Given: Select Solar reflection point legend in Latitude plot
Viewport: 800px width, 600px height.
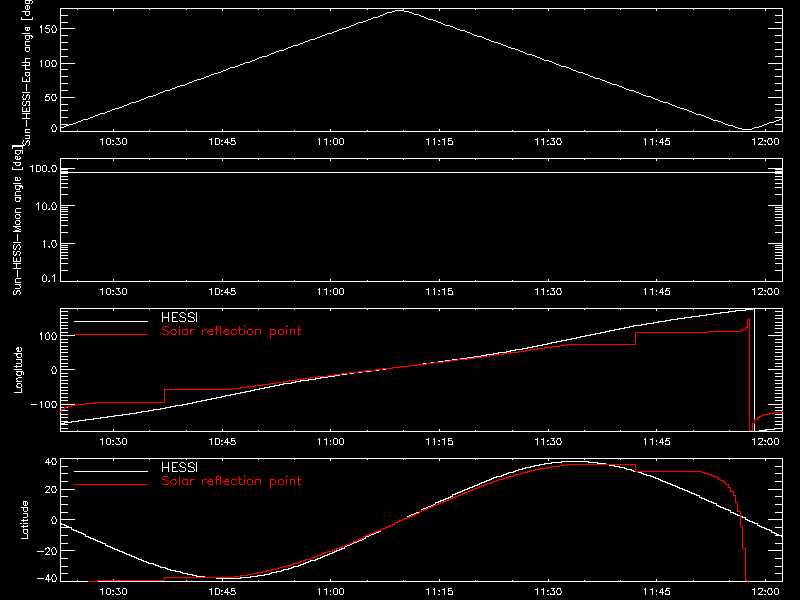Looking at the screenshot, I should [231, 481].
